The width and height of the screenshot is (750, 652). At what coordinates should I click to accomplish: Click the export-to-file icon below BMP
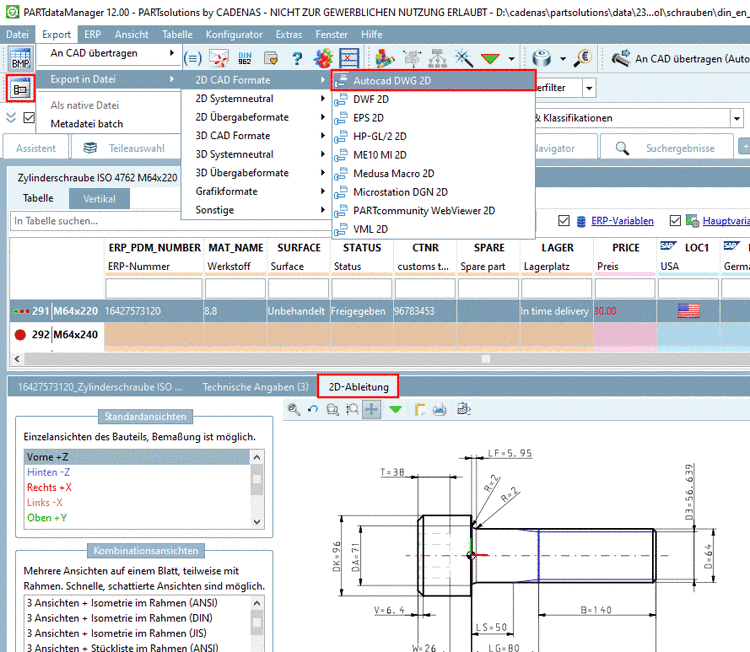(20, 88)
